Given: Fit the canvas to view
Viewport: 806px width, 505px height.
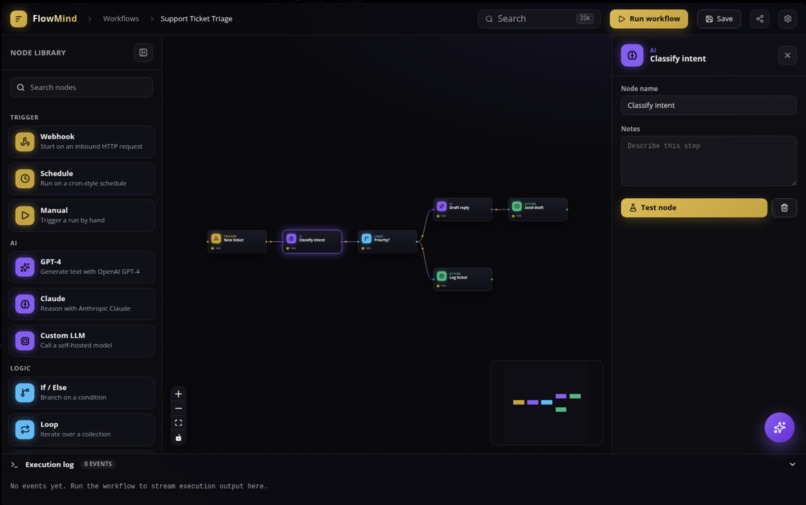Looking at the screenshot, I should coord(178,423).
